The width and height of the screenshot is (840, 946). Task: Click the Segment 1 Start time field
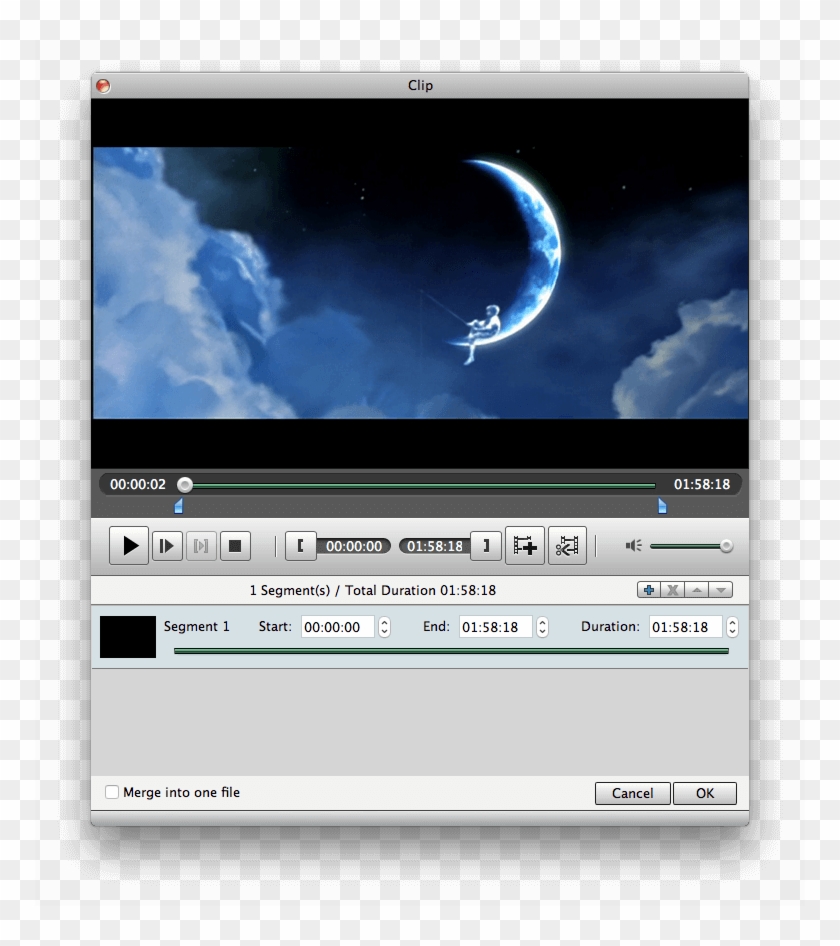pyautogui.click(x=338, y=627)
